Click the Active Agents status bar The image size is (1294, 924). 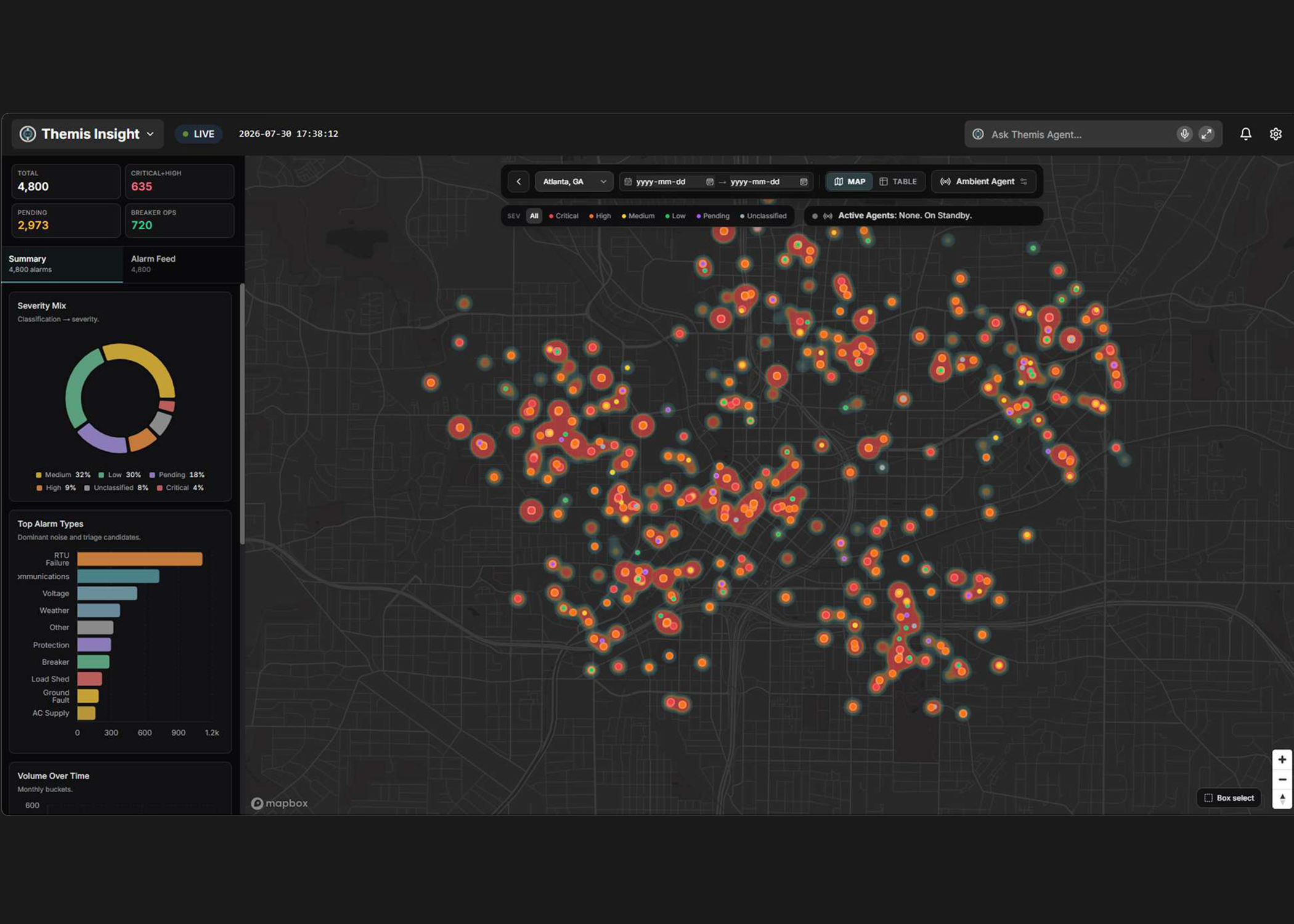tap(923, 216)
